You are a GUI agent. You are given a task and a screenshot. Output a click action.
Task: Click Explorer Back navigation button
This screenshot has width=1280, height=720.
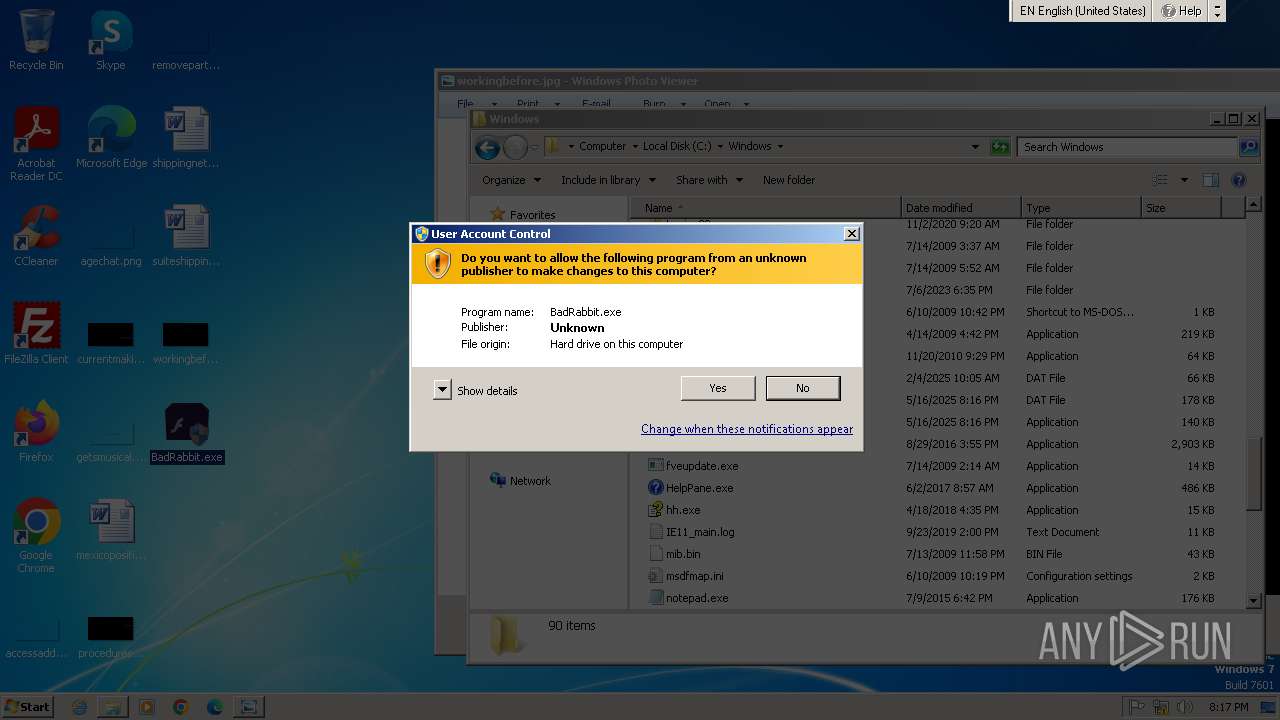pos(487,148)
